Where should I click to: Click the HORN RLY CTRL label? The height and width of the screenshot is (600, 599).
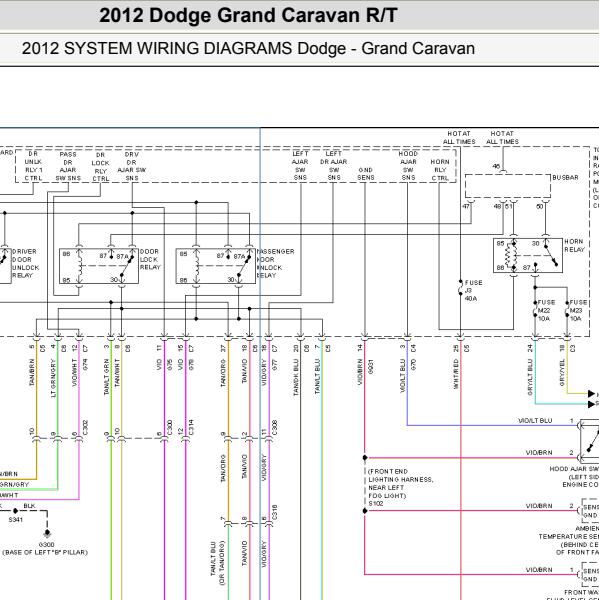[x=440, y=170]
